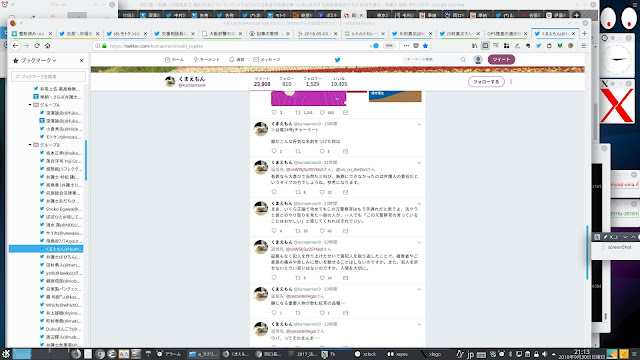Switch to the レトルトカレー tab
The width and height of the screenshot is (640, 360).
364,33
